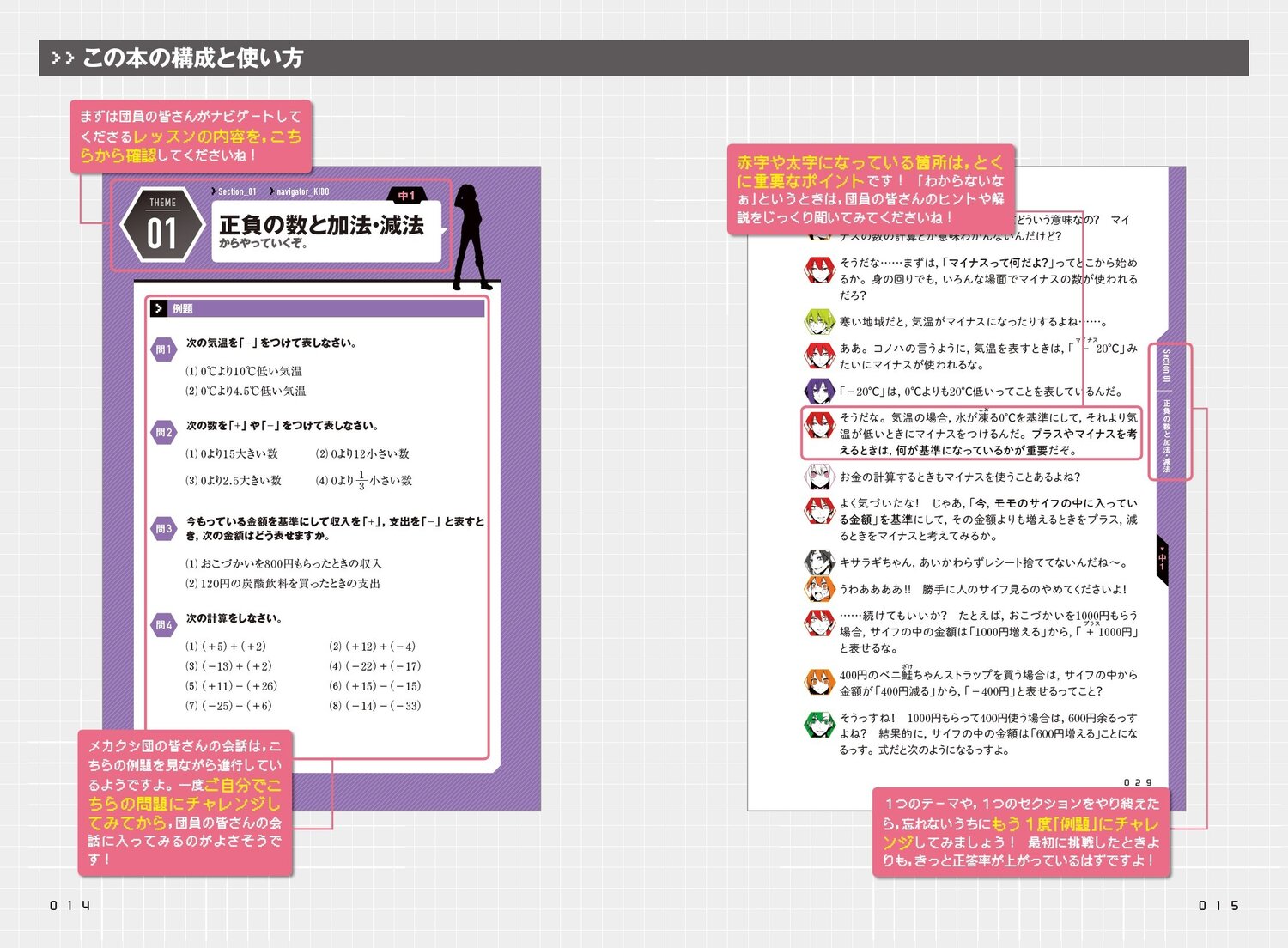The width and height of the screenshot is (1288, 948).
Task: Click the pink 中1 tag above the lesson title
Action: tap(407, 197)
